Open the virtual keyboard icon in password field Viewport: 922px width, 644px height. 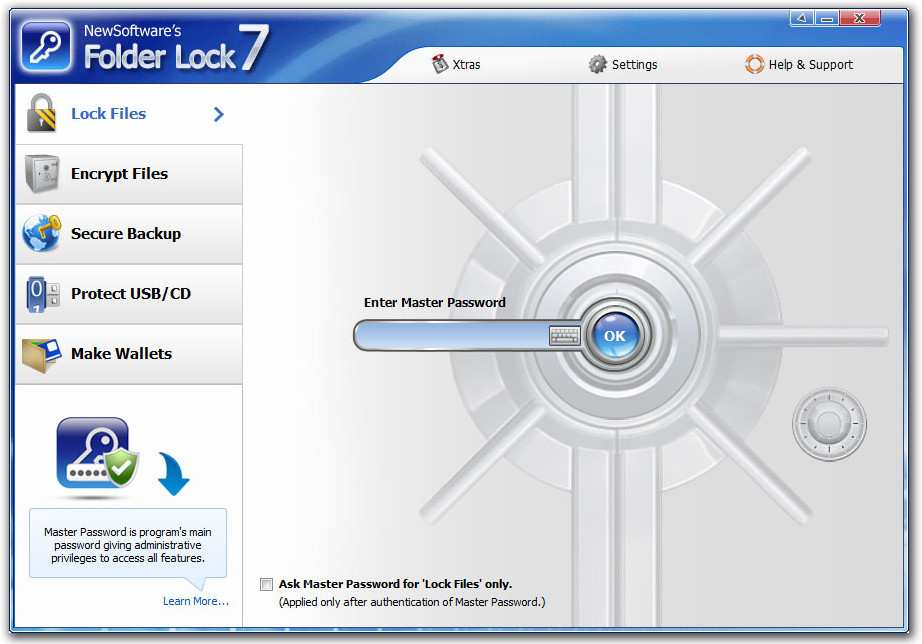pos(564,336)
